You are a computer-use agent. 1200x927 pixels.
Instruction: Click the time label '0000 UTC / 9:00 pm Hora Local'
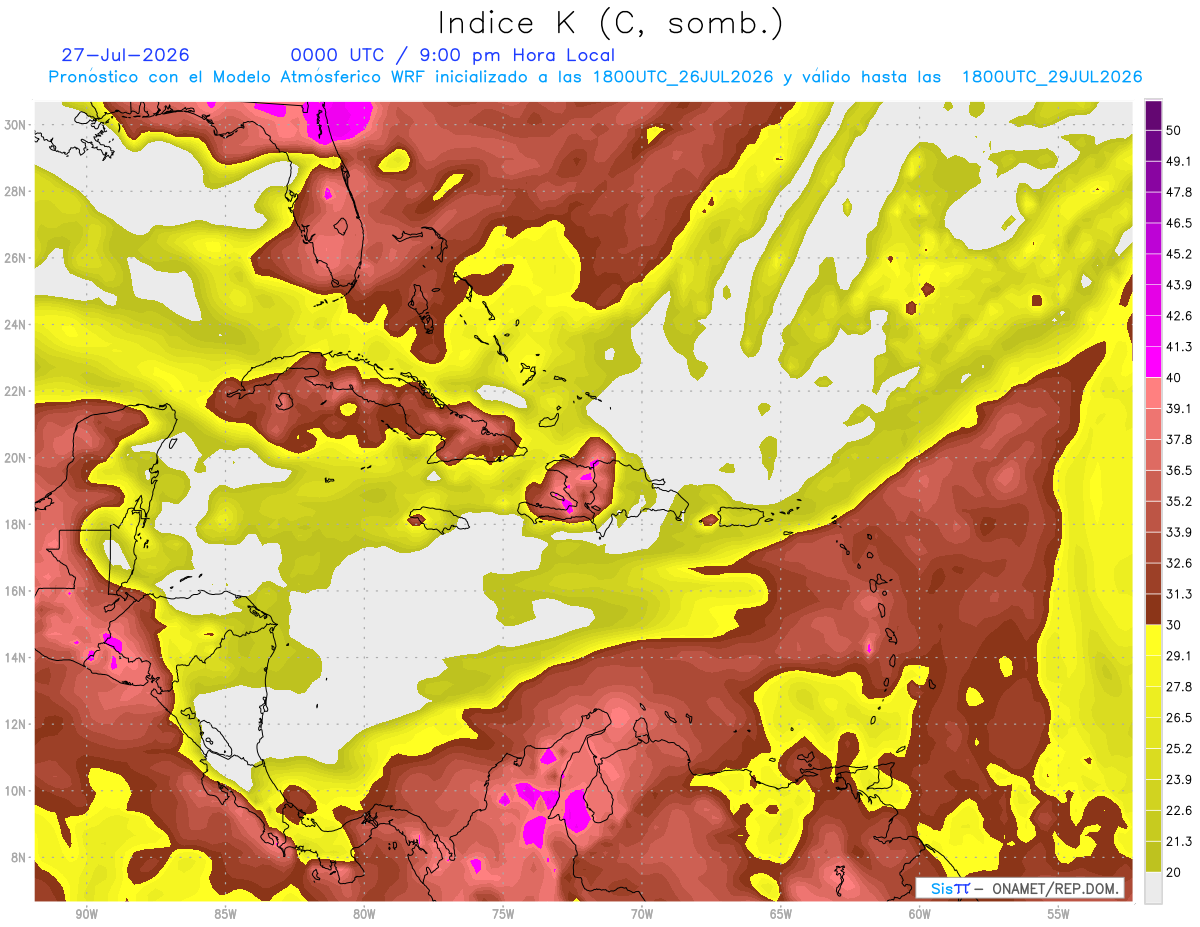pyautogui.click(x=452, y=55)
